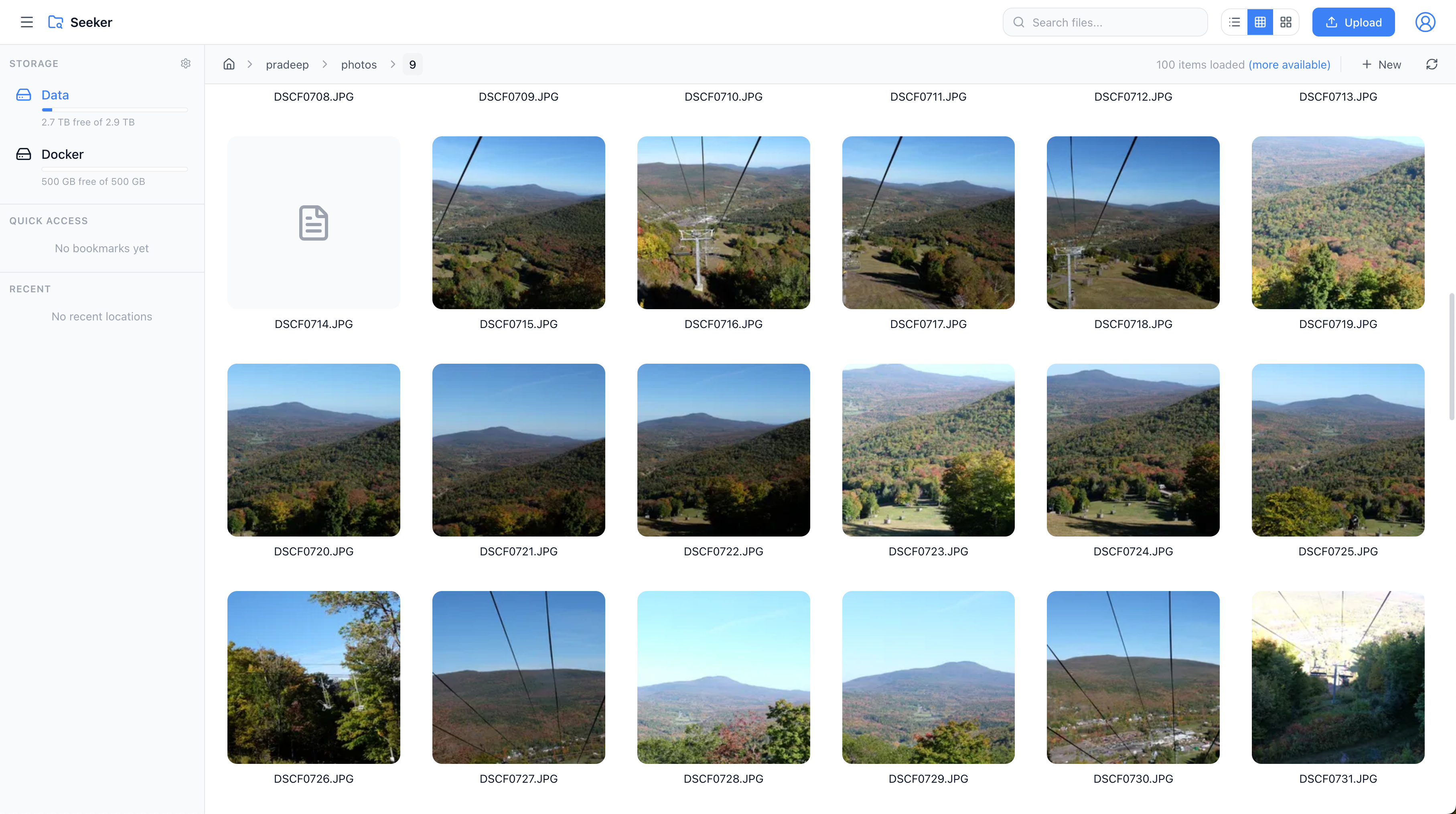This screenshot has width=1456, height=814.
Task: Navigate to pradeep breadcrumb
Action: tap(287, 65)
